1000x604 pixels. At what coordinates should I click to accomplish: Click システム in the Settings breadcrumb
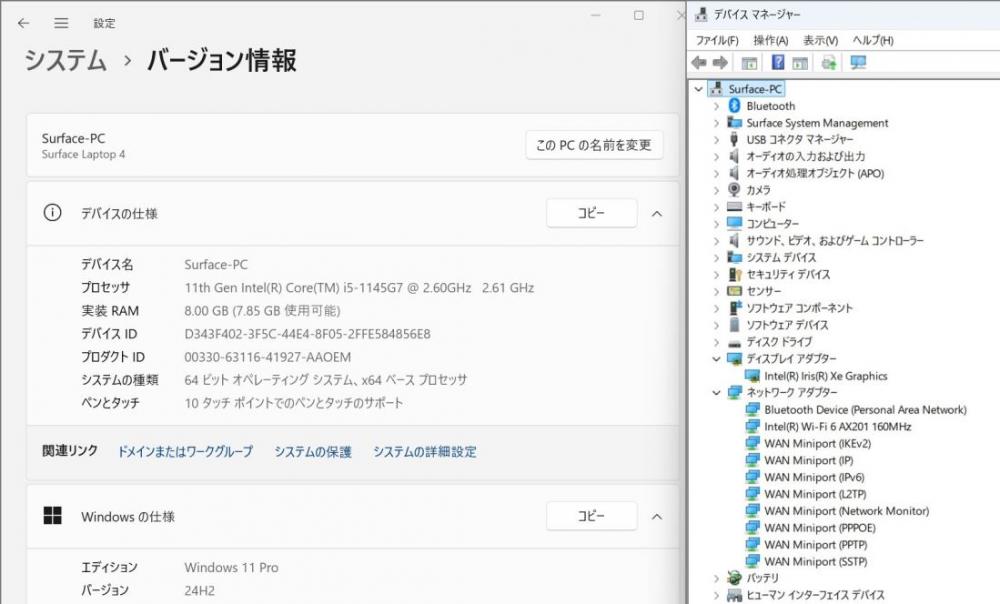66,61
